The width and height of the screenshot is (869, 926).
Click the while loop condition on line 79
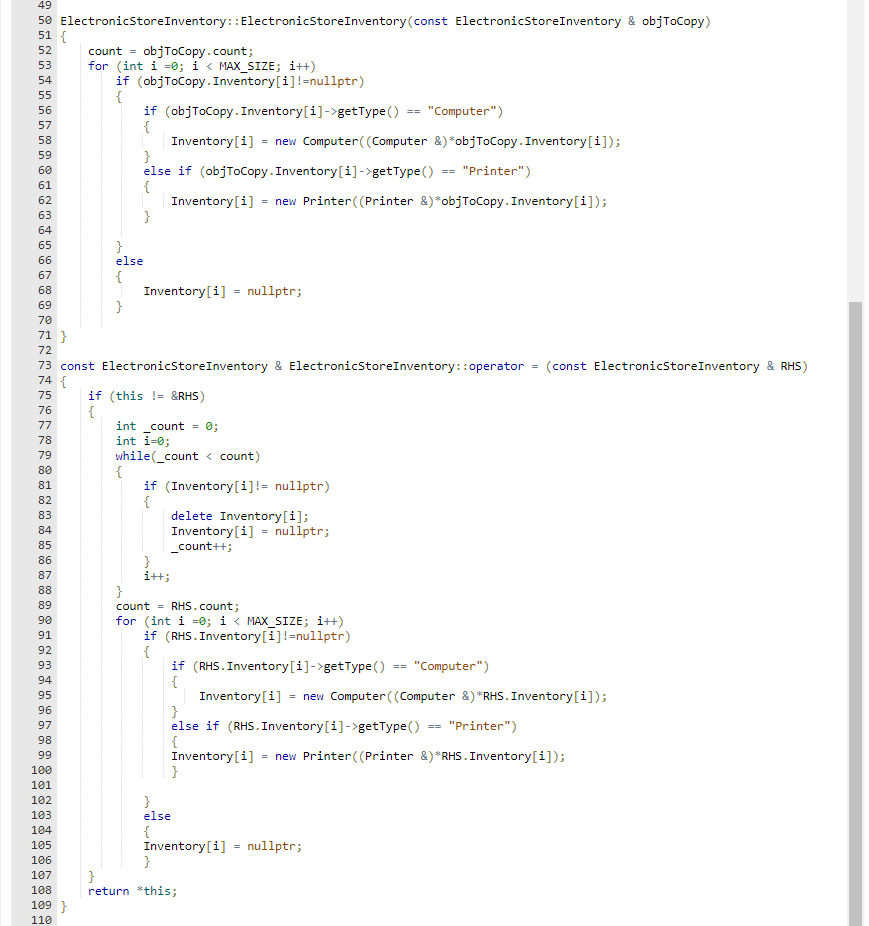coord(205,455)
